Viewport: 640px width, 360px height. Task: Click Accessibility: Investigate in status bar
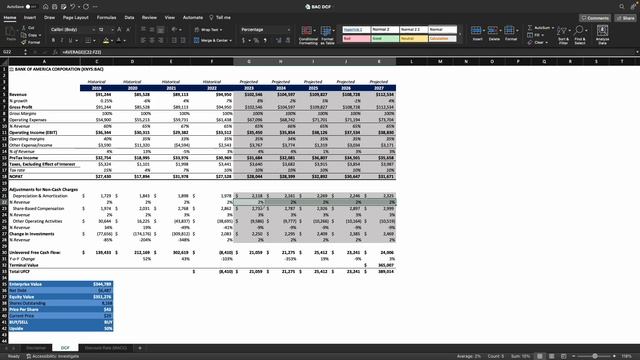[53, 356]
